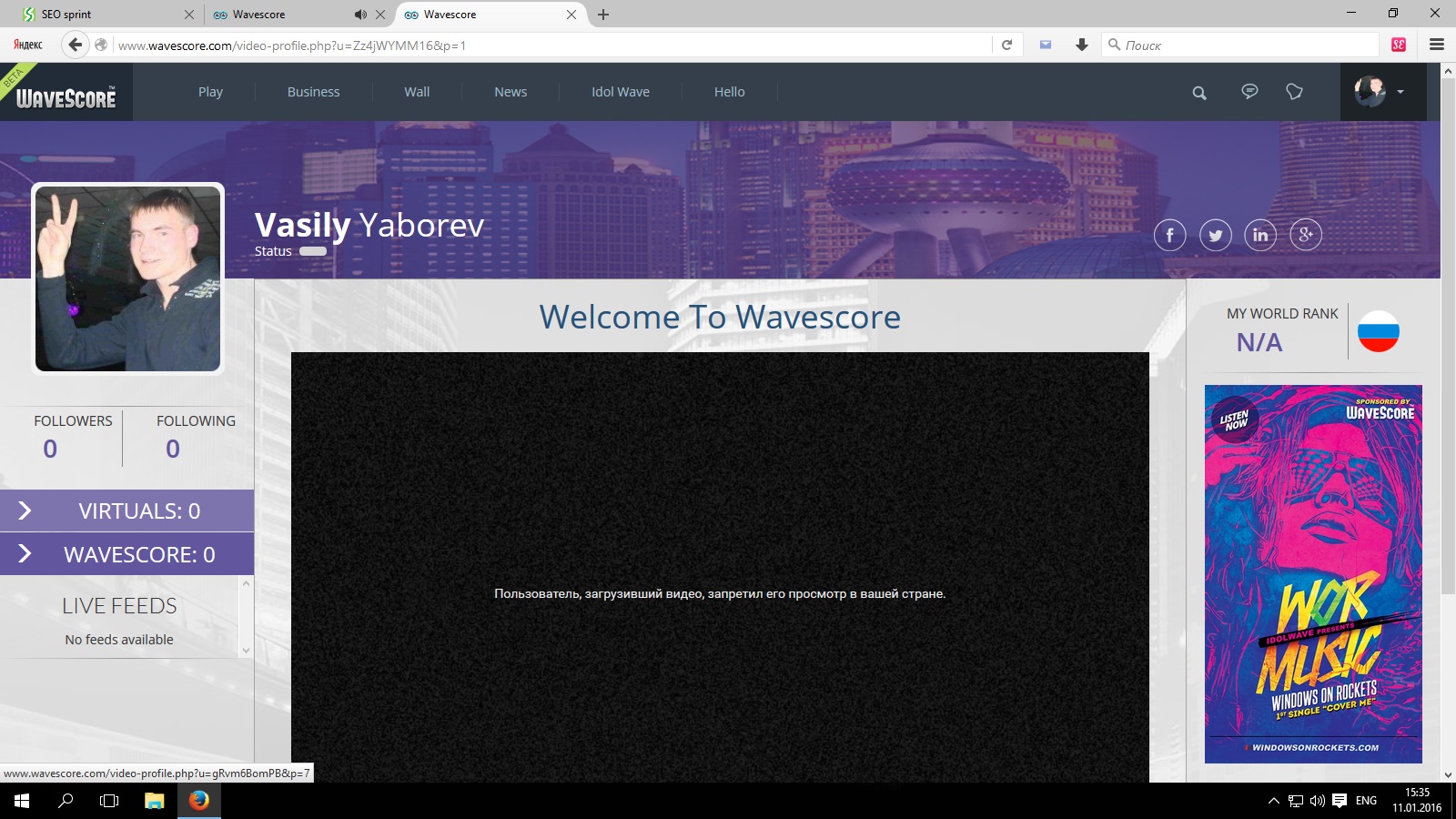Screen dimensions: 1456x819
Task: Click the FOLLOWERS count 0
Action: tap(50, 449)
